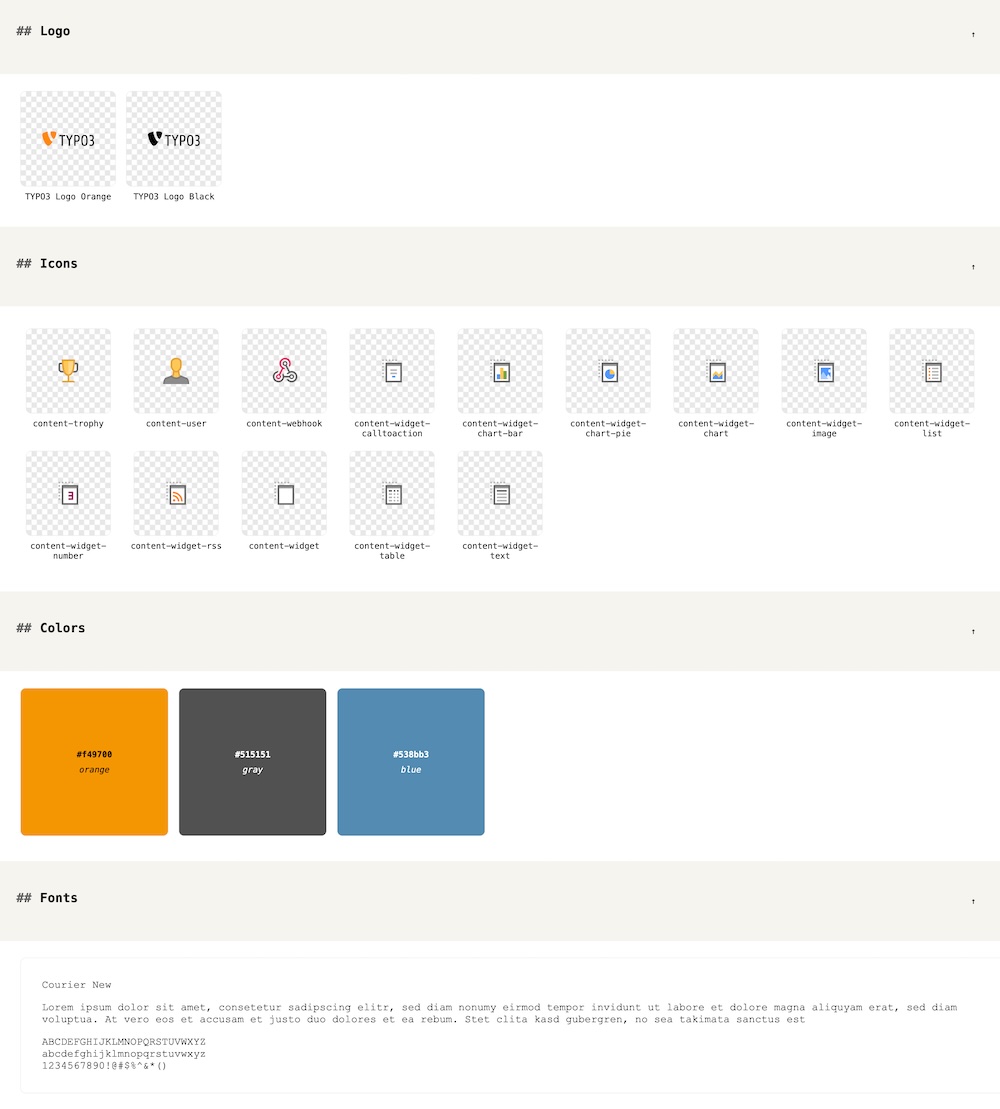Click the content-widget-chart-bar icon
The width and height of the screenshot is (1000, 1109).
tap(500, 371)
